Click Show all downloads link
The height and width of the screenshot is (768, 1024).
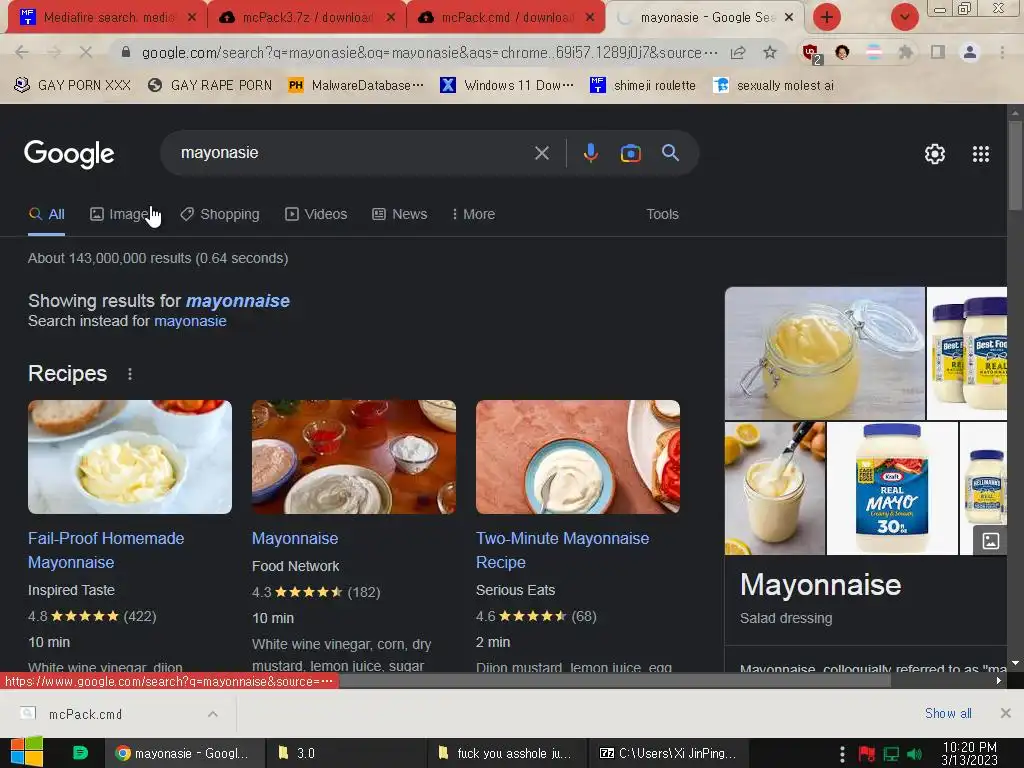pos(948,713)
